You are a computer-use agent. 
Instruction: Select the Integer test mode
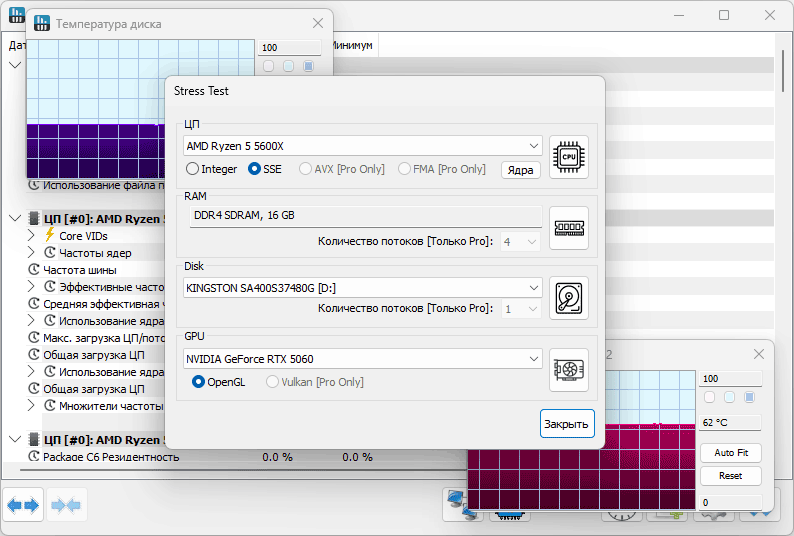click(x=193, y=169)
